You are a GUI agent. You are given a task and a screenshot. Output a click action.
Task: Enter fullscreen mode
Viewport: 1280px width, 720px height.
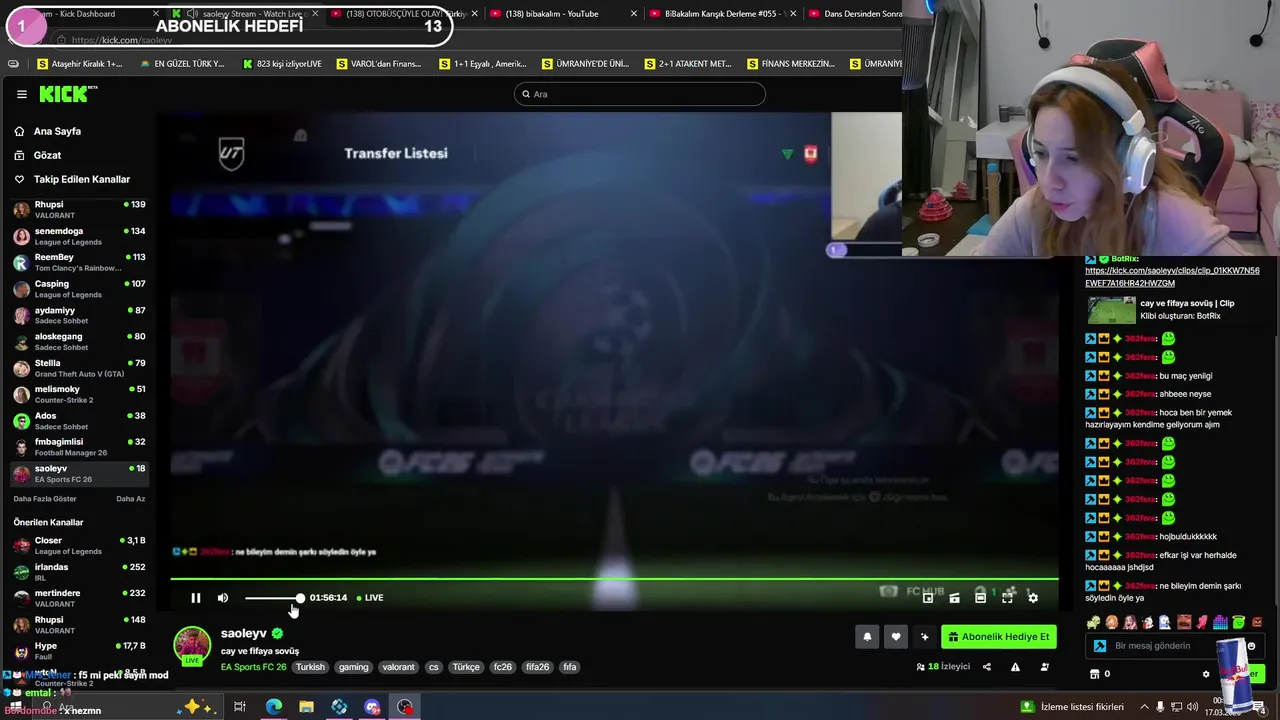(x=1007, y=598)
